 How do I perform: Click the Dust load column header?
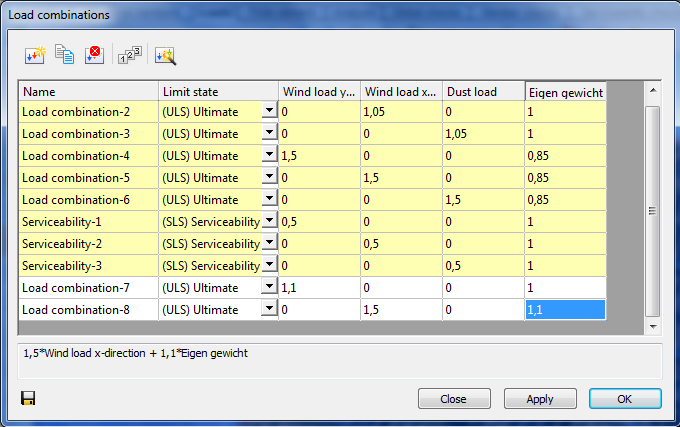coord(484,91)
